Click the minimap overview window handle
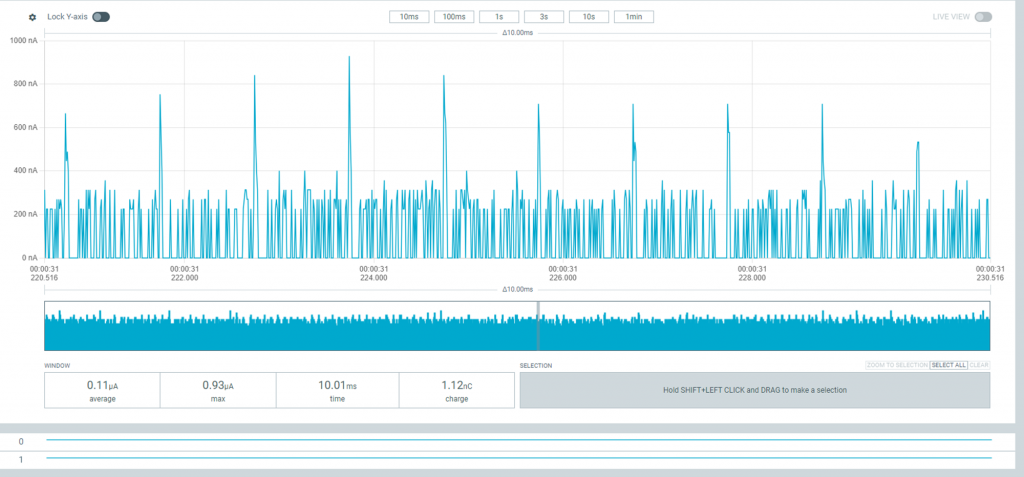This screenshot has height=477, width=1024. [x=538, y=326]
